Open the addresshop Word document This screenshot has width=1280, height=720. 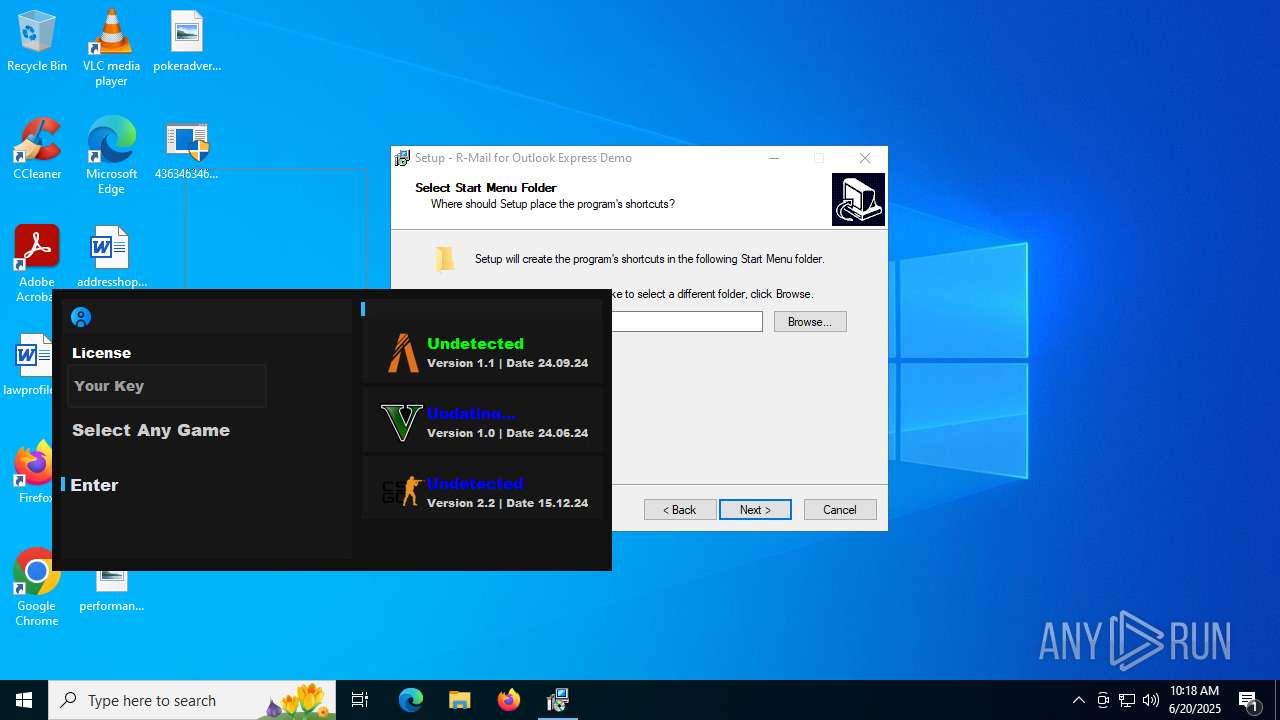[111, 257]
